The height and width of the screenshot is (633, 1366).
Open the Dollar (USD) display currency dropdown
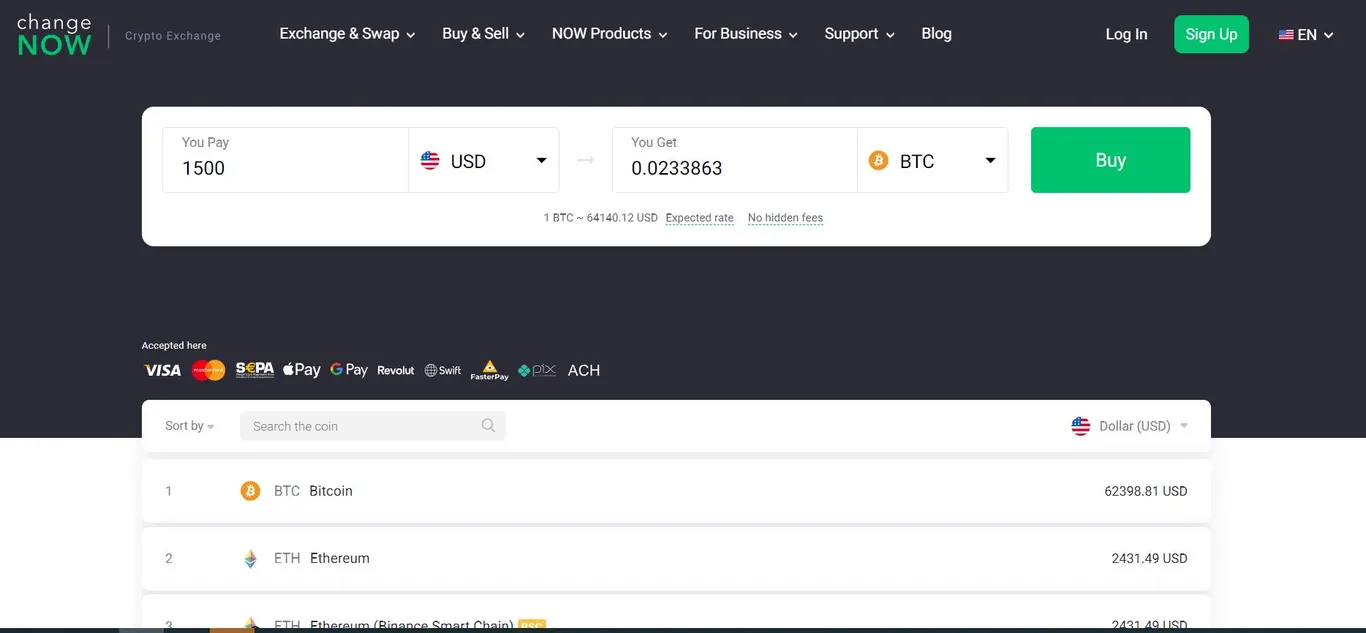[x=1130, y=426]
